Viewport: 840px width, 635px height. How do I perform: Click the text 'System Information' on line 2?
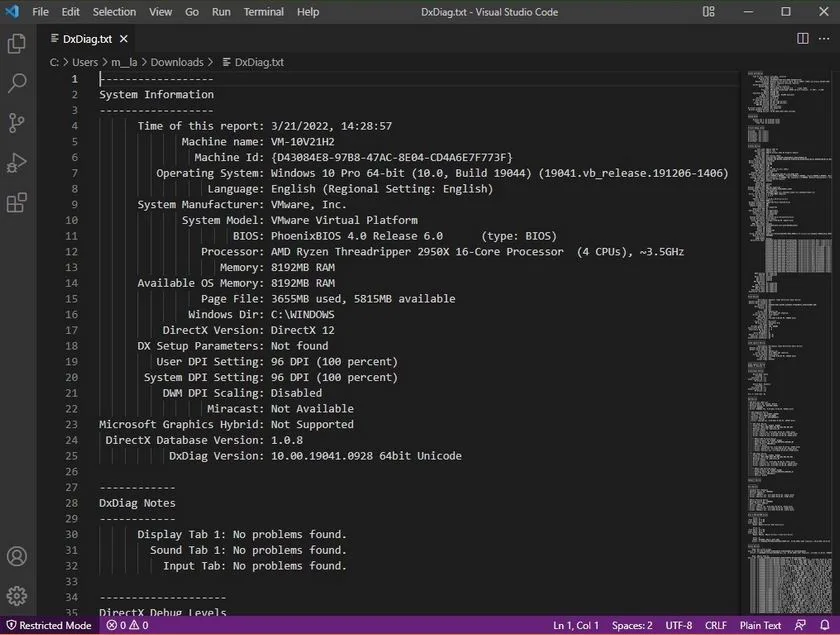point(156,94)
